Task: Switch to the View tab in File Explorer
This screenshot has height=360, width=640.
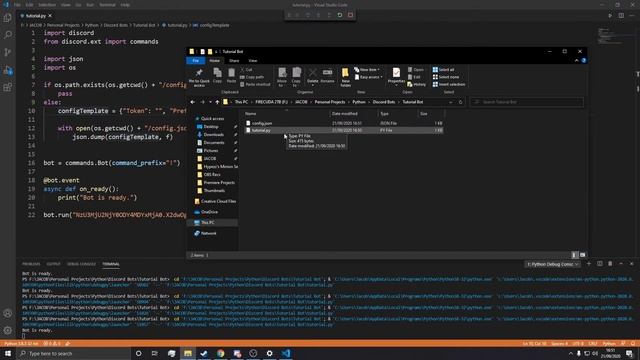Action: click(253, 60)
